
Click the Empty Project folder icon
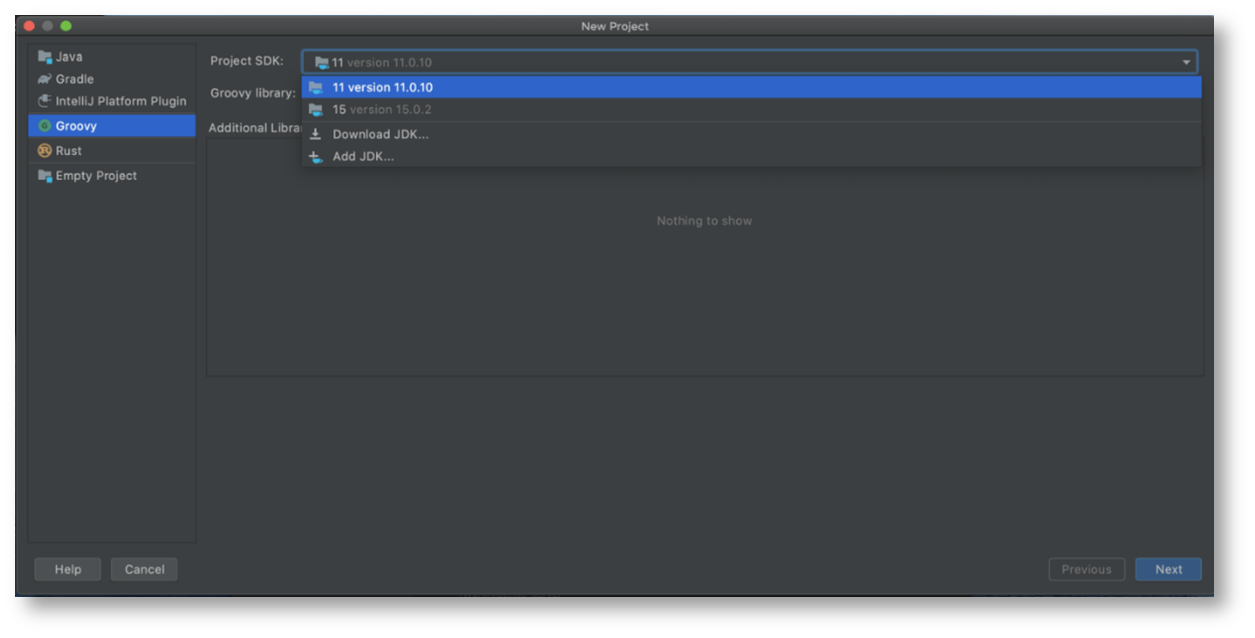click(x=44, y=176)
